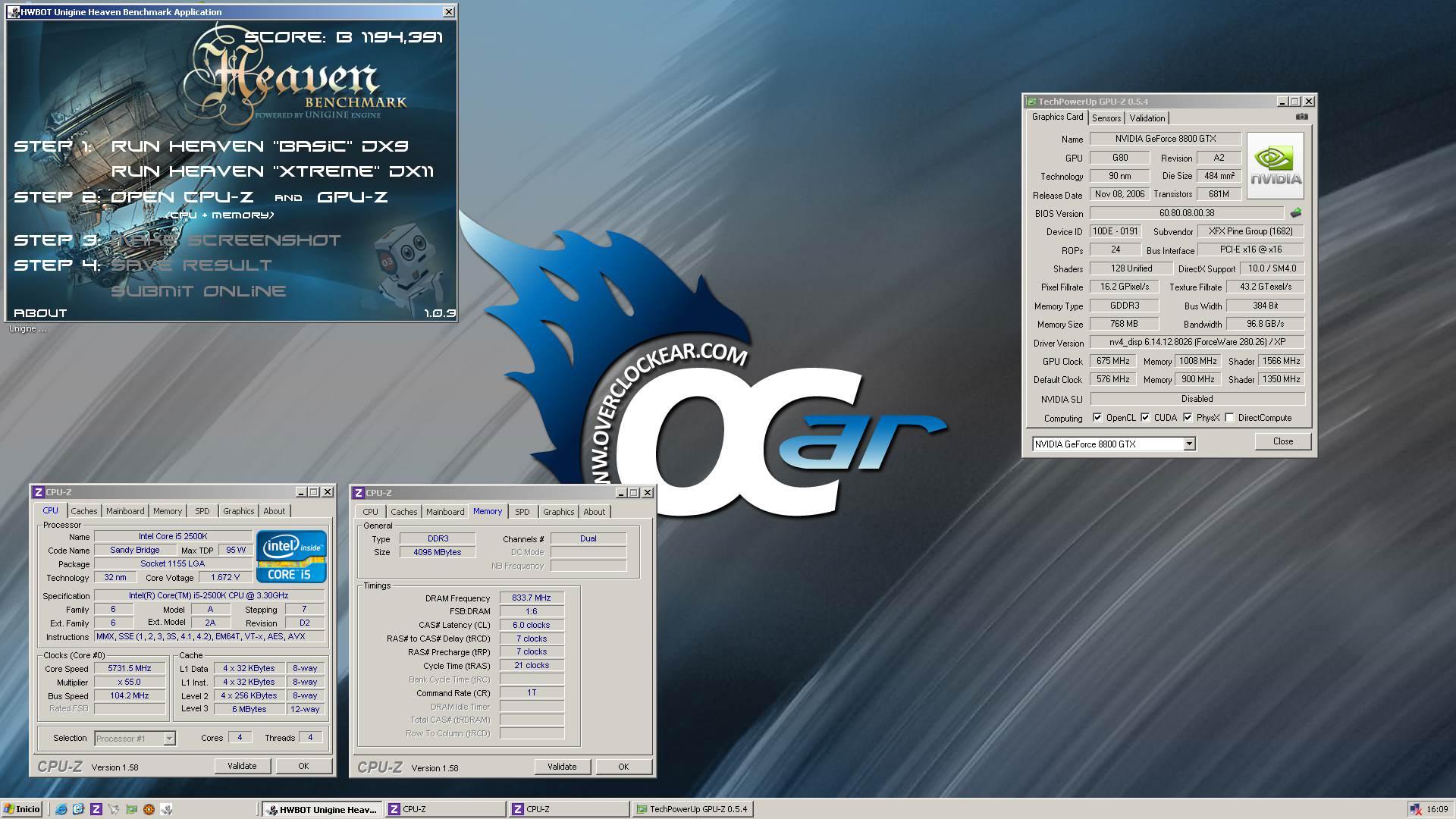
Task: Click the HWBOT Heaven title bar icon
Action: coord(14,12)
